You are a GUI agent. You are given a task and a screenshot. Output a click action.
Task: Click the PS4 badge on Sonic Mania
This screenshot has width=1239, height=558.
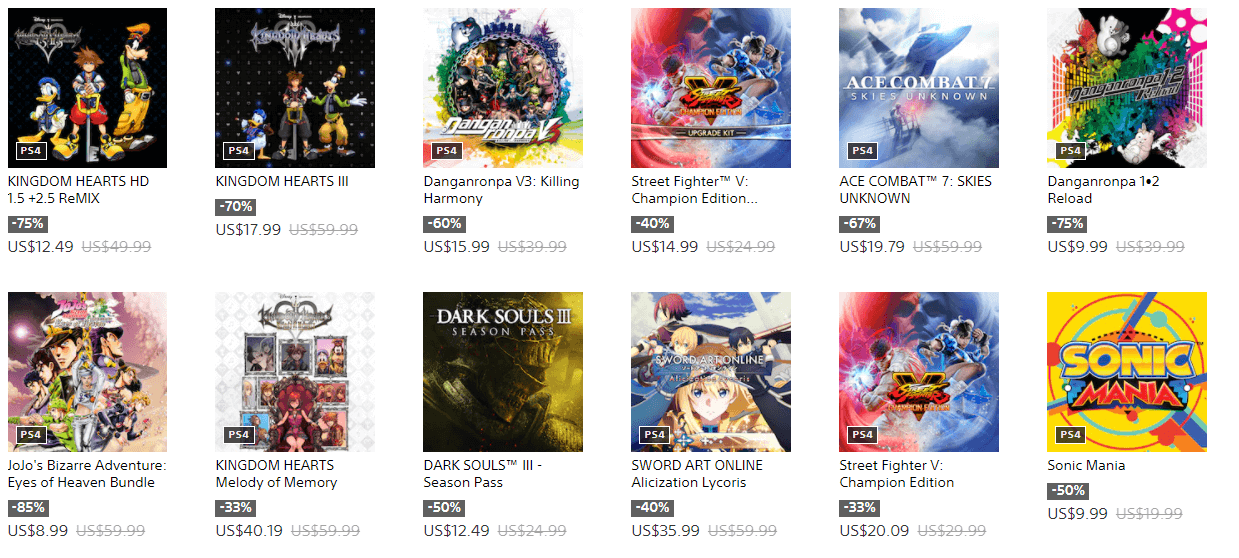point(1070,435)
